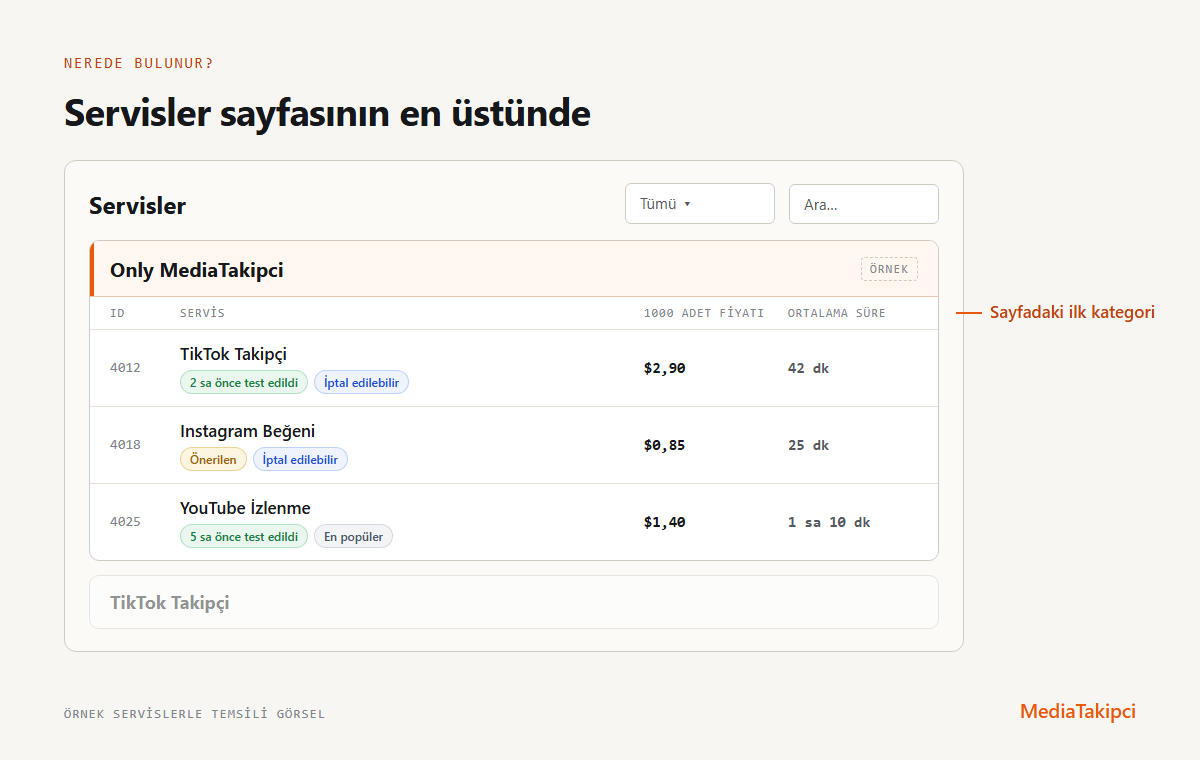
Task: Click the 25 dk average time
Action: point(809,445)
